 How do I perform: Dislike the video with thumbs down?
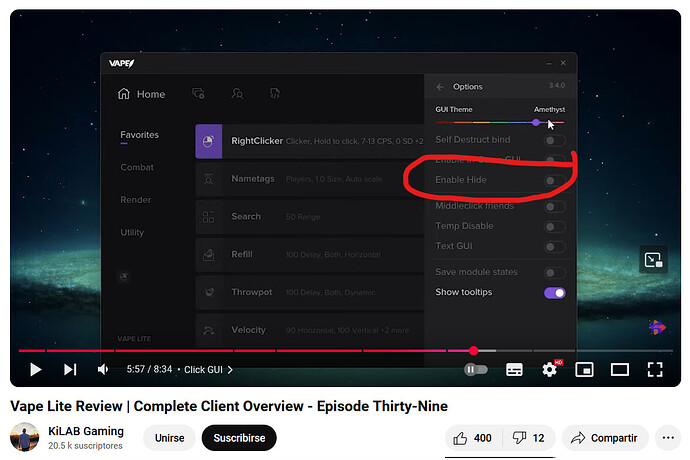pyautogui.click(x=529, y=438)
